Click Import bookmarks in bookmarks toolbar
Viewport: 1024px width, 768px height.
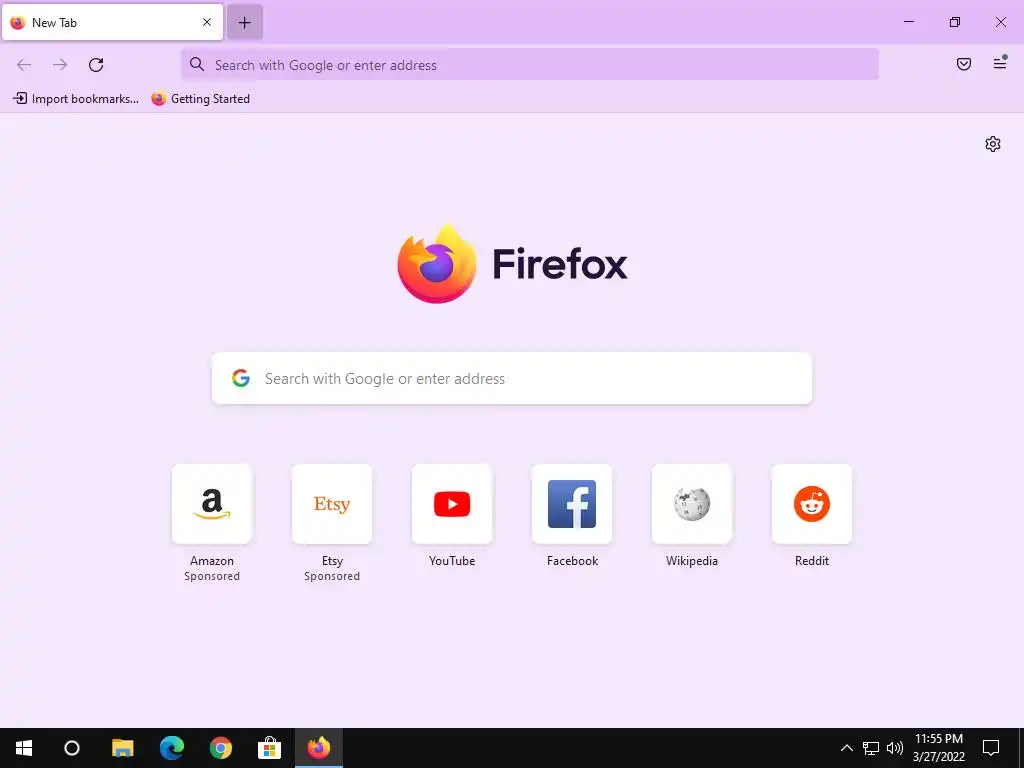(x=76, y=99)
